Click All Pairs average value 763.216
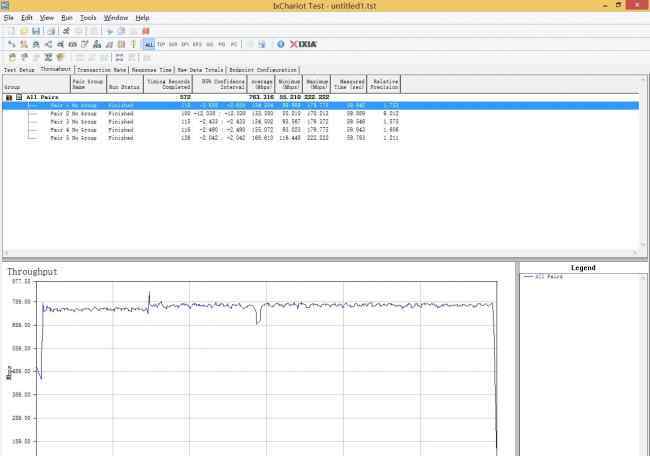The image size is (650, 456). point(261,97)
